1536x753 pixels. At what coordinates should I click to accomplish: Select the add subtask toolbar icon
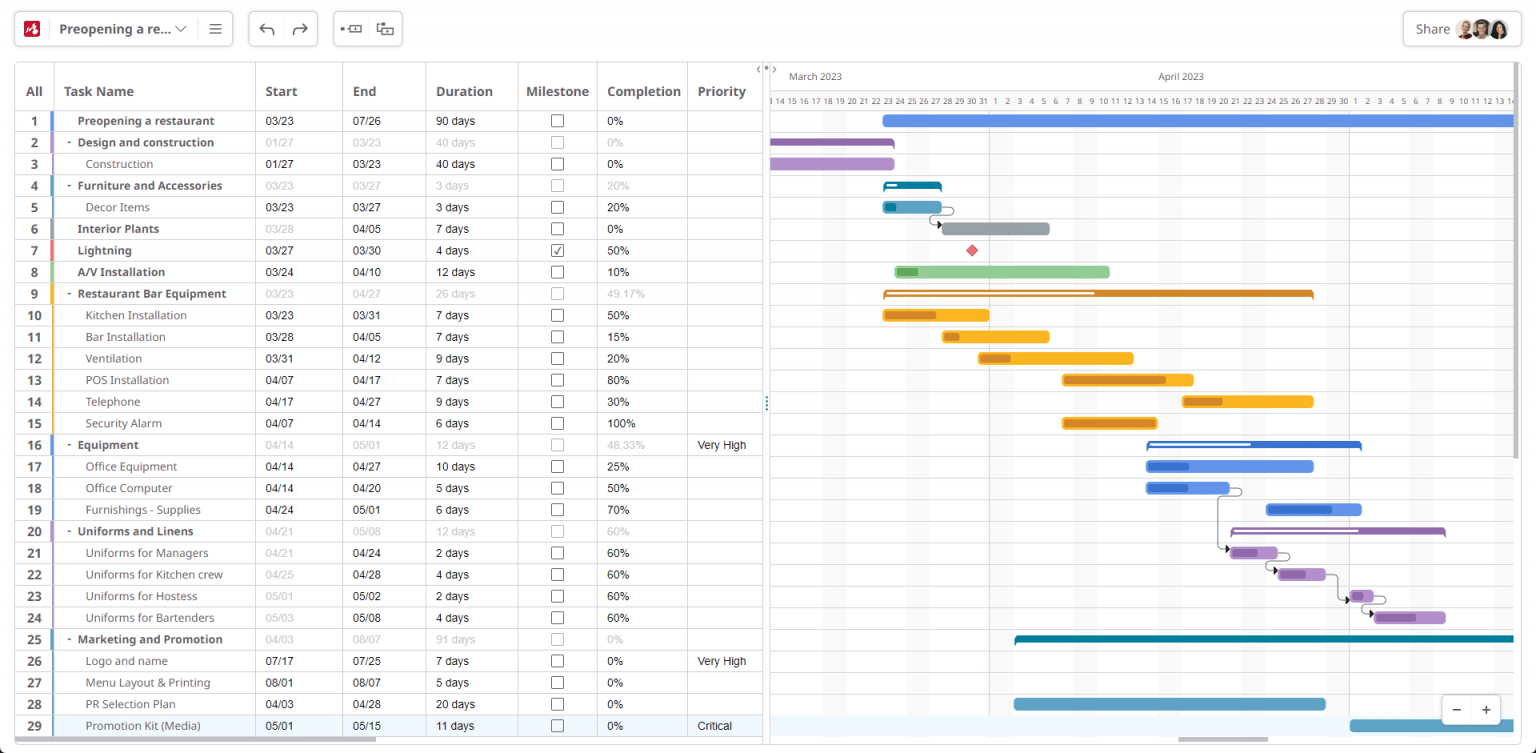point(385,28)
